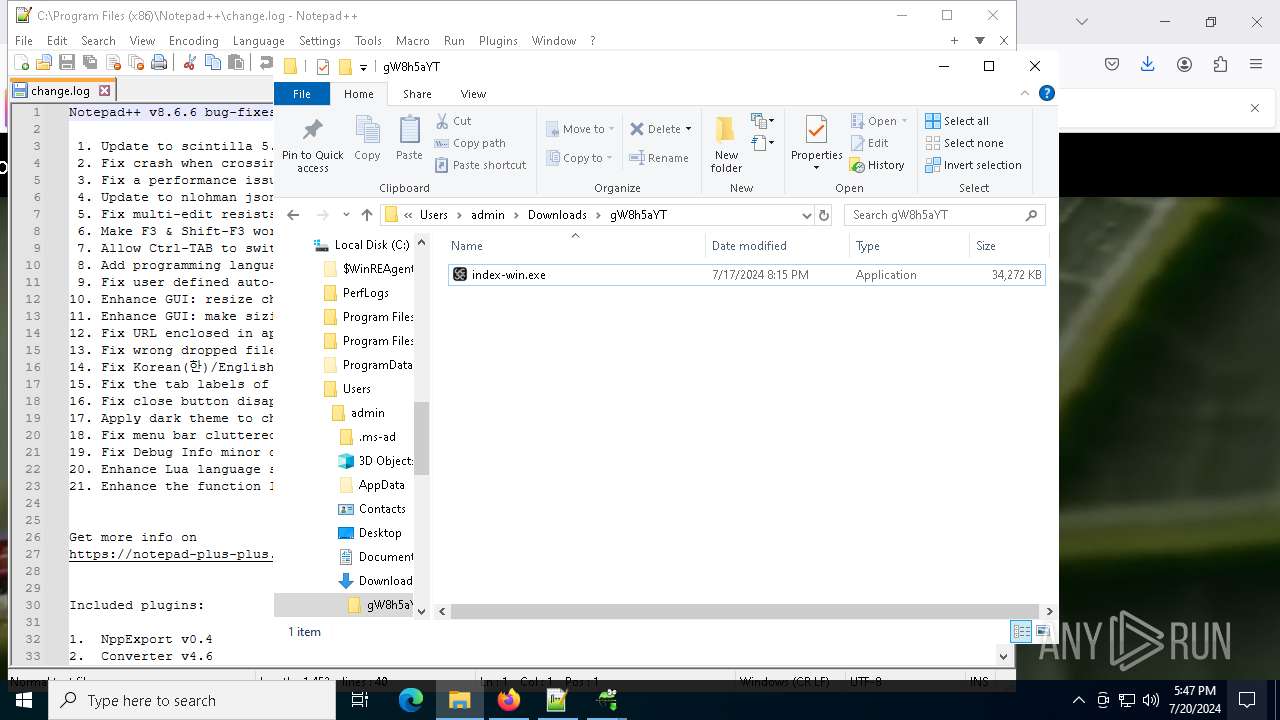Open the Copy to dropdown
Screen dimensions: 1280x720
(579, 158)
